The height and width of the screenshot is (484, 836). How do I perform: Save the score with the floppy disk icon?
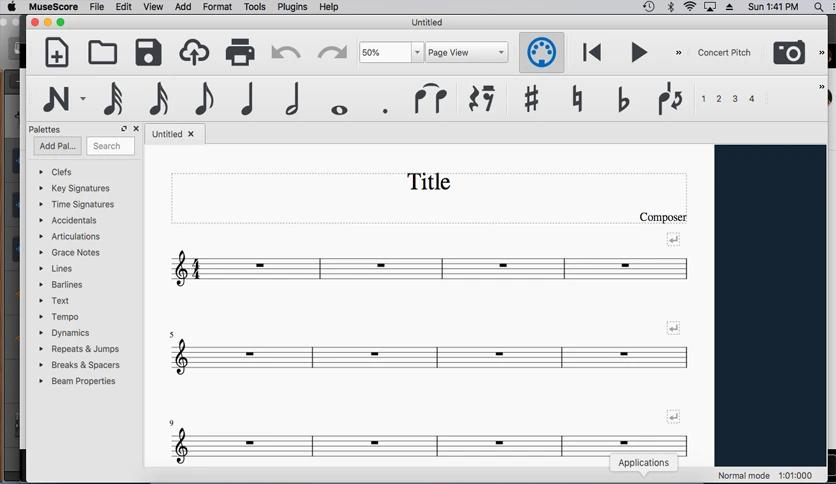(x=148, y=52)
